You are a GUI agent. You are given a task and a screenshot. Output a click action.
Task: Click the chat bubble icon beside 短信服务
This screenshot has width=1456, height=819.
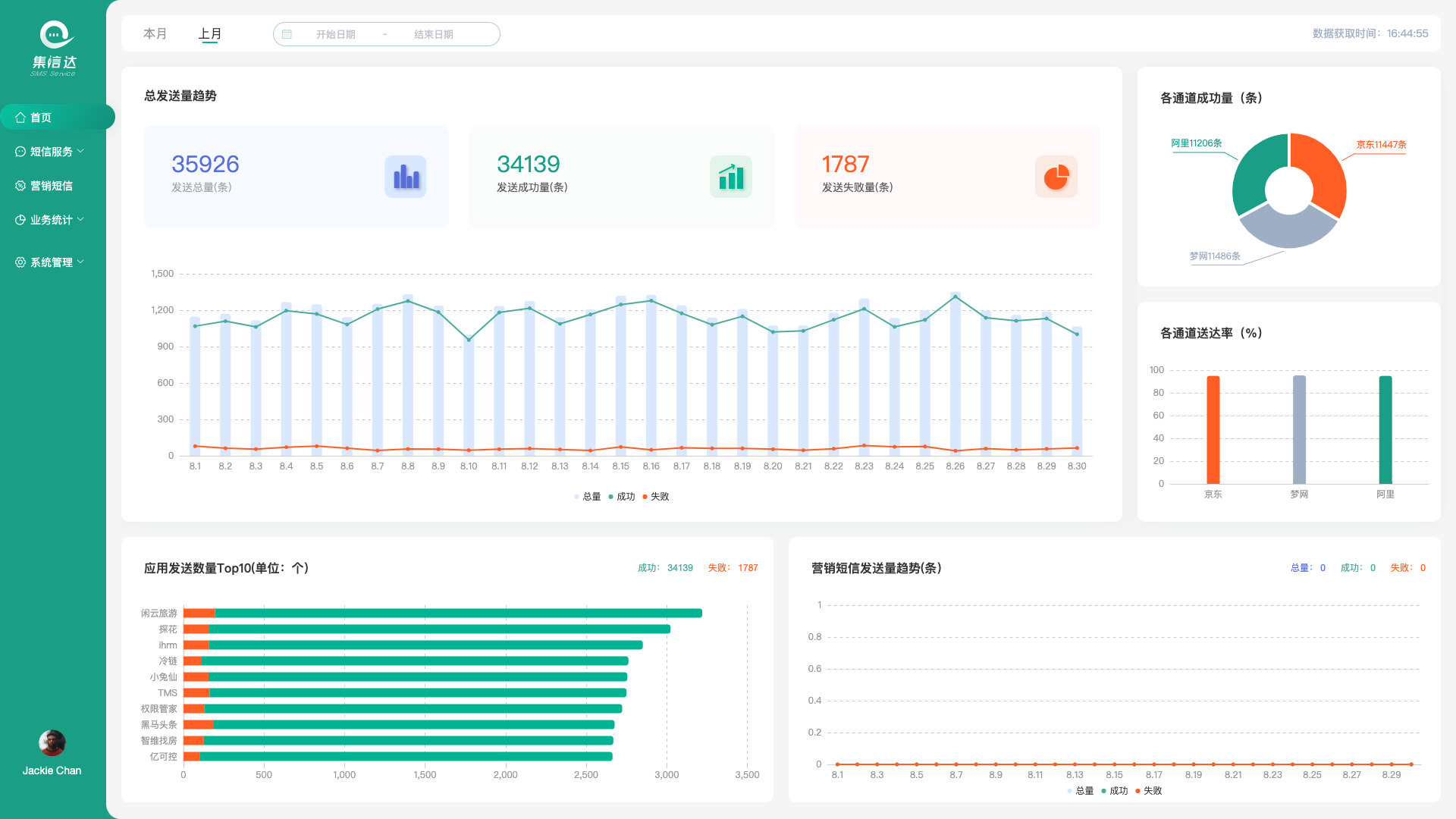(x=20, y=152)
